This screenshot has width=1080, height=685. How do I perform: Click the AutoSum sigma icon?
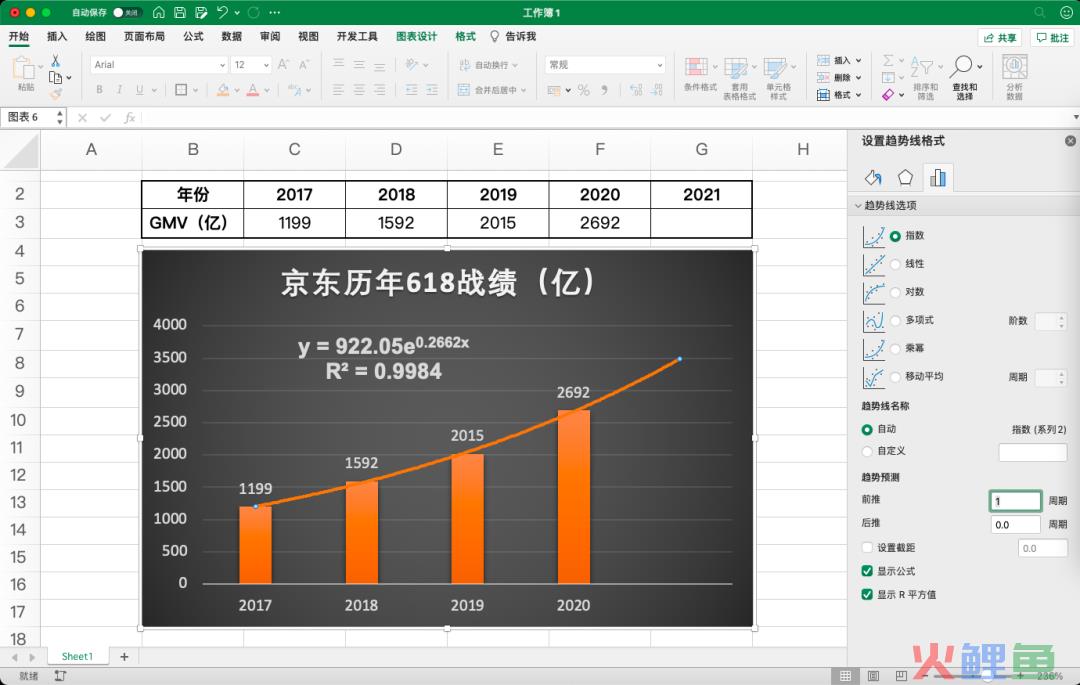(889, 61)
